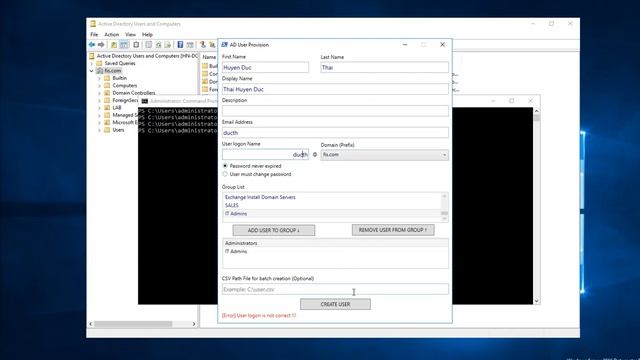Open Properties from the ADUC toolbar page icon
Image resolution: width=640 pixels, height=360 pixels.
pos(149,44)
